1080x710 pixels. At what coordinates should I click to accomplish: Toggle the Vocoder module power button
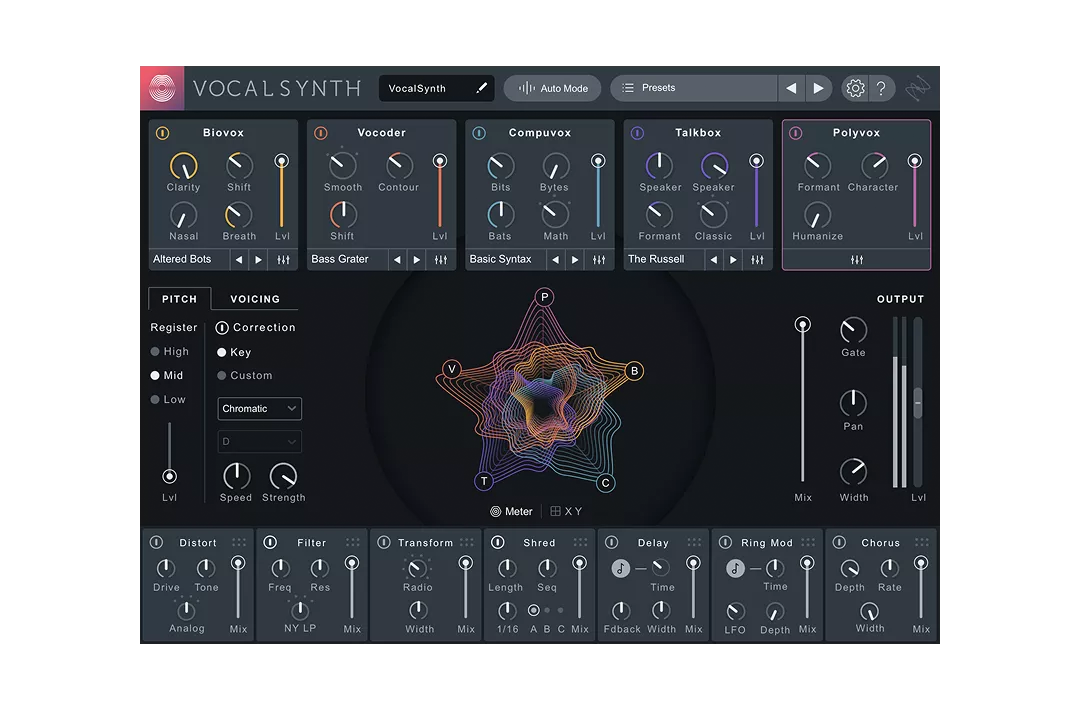pyautogui.click(x=321, y=133)
